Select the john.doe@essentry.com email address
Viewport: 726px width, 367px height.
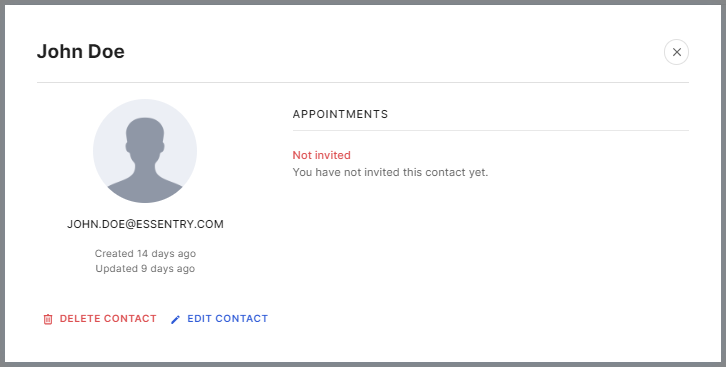pos(145,224)
